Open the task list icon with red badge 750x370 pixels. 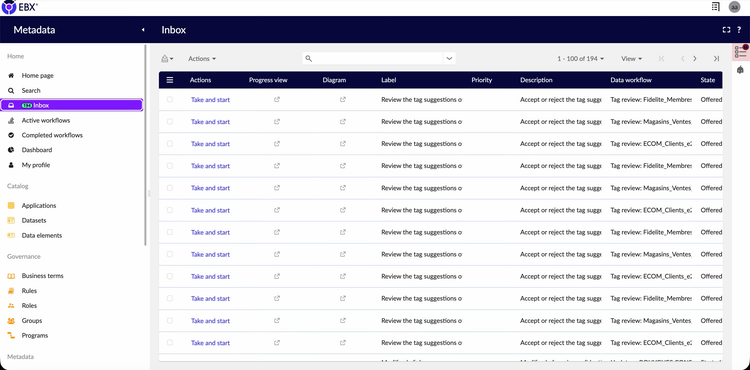coord(741,51)
